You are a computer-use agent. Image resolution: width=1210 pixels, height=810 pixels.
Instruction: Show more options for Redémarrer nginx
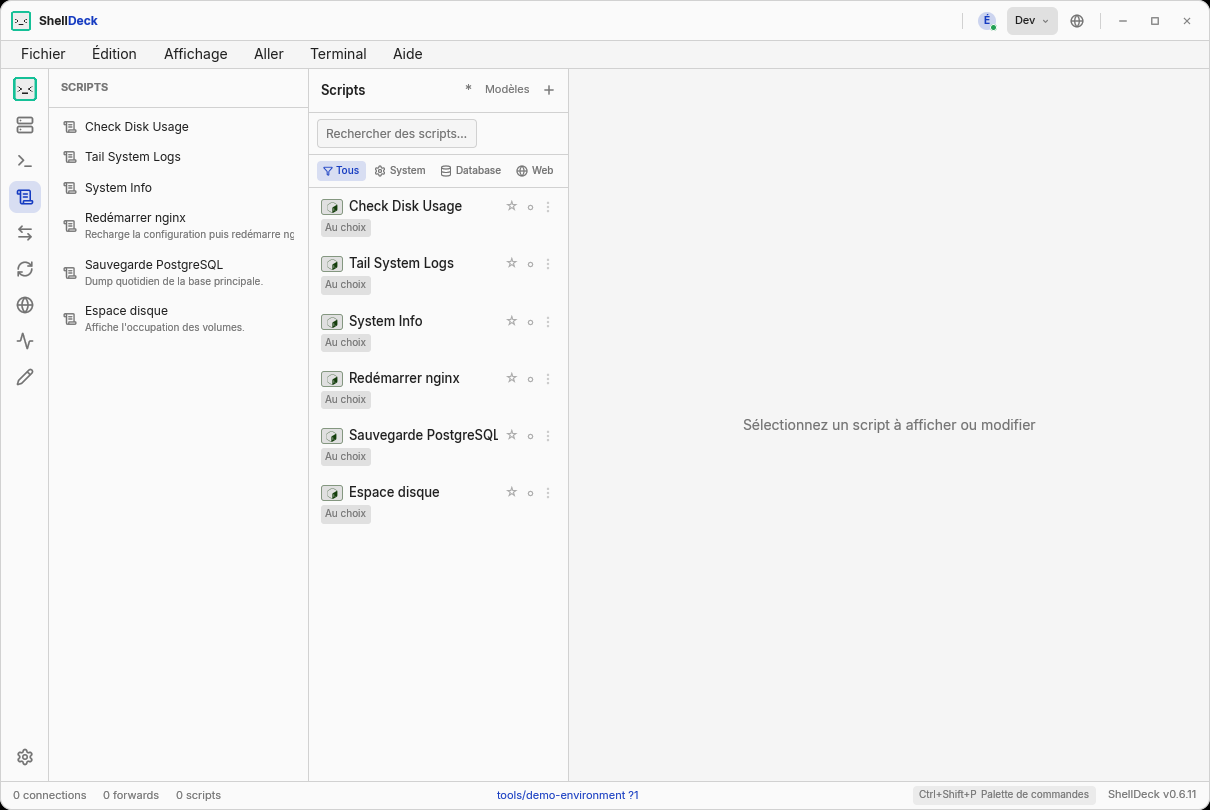click(x=548, y=379)
